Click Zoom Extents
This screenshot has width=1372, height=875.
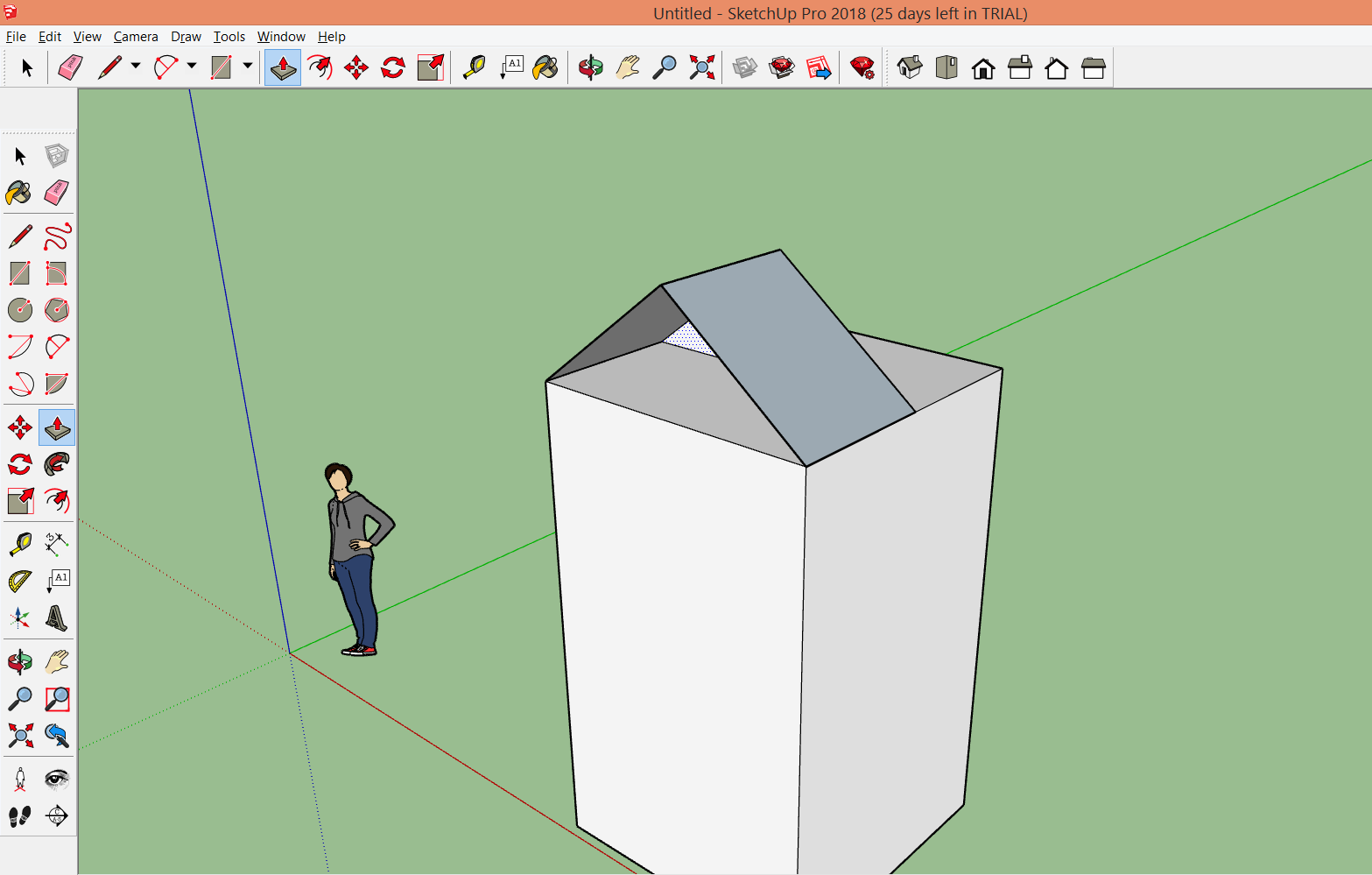pos(700,67)
